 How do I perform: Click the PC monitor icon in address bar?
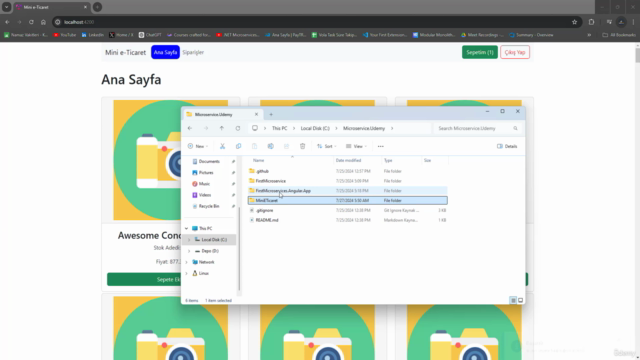[255, 128]
